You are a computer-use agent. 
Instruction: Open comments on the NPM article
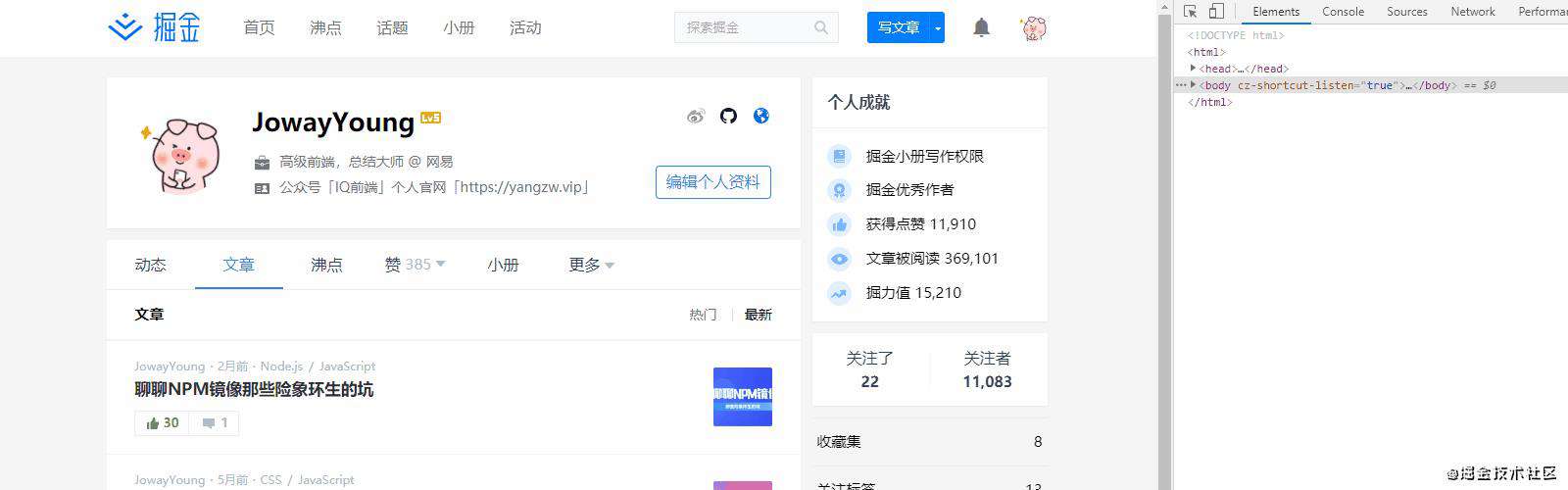pos(215,423)
